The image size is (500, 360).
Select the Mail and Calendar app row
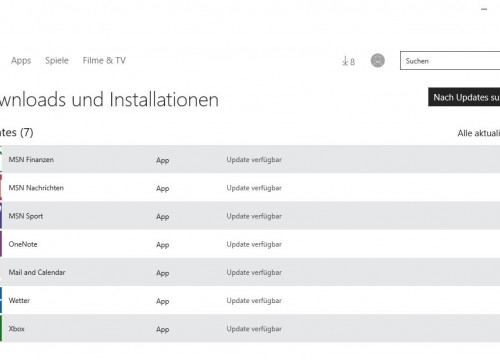250,272
